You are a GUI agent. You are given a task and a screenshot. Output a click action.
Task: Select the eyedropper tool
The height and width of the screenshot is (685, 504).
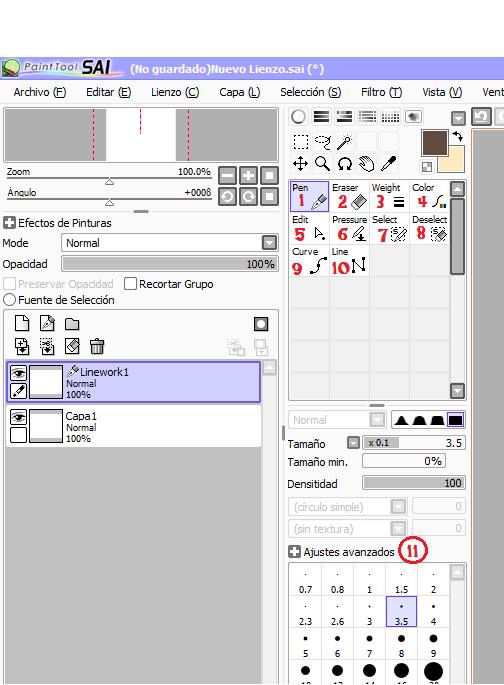388,164
